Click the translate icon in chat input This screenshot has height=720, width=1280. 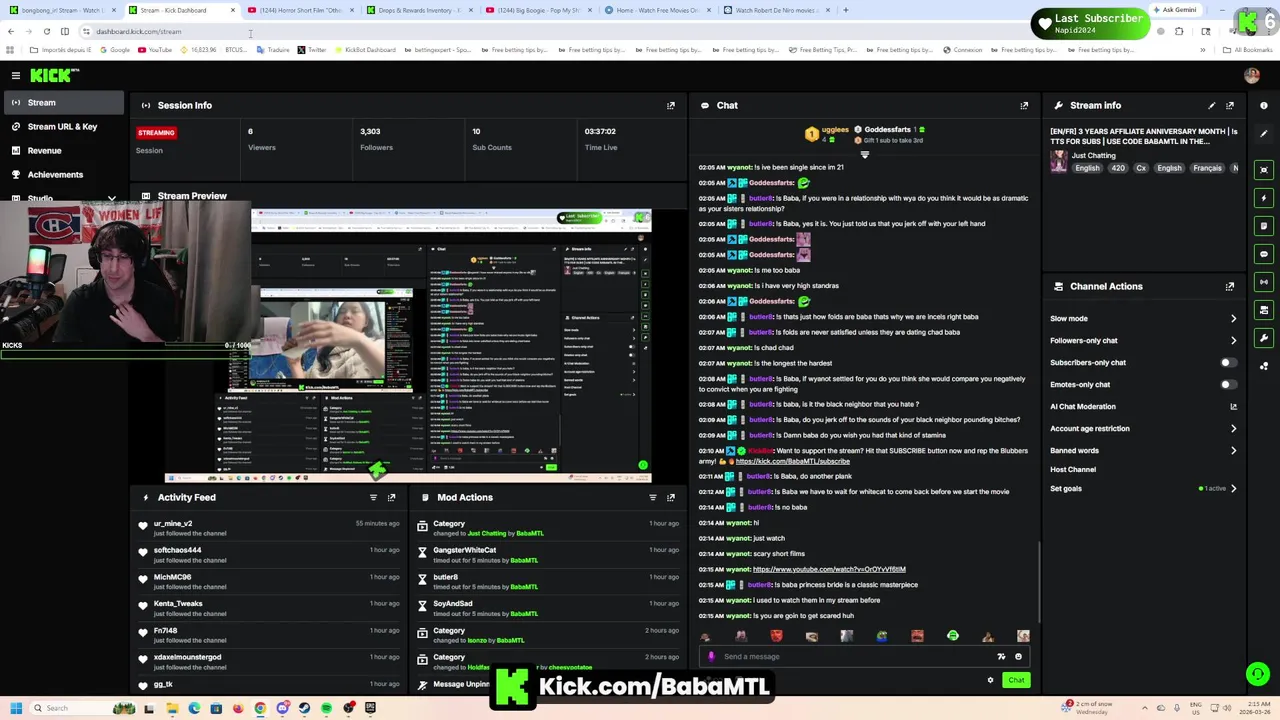pyautogui.click(x=1001, y=657)
